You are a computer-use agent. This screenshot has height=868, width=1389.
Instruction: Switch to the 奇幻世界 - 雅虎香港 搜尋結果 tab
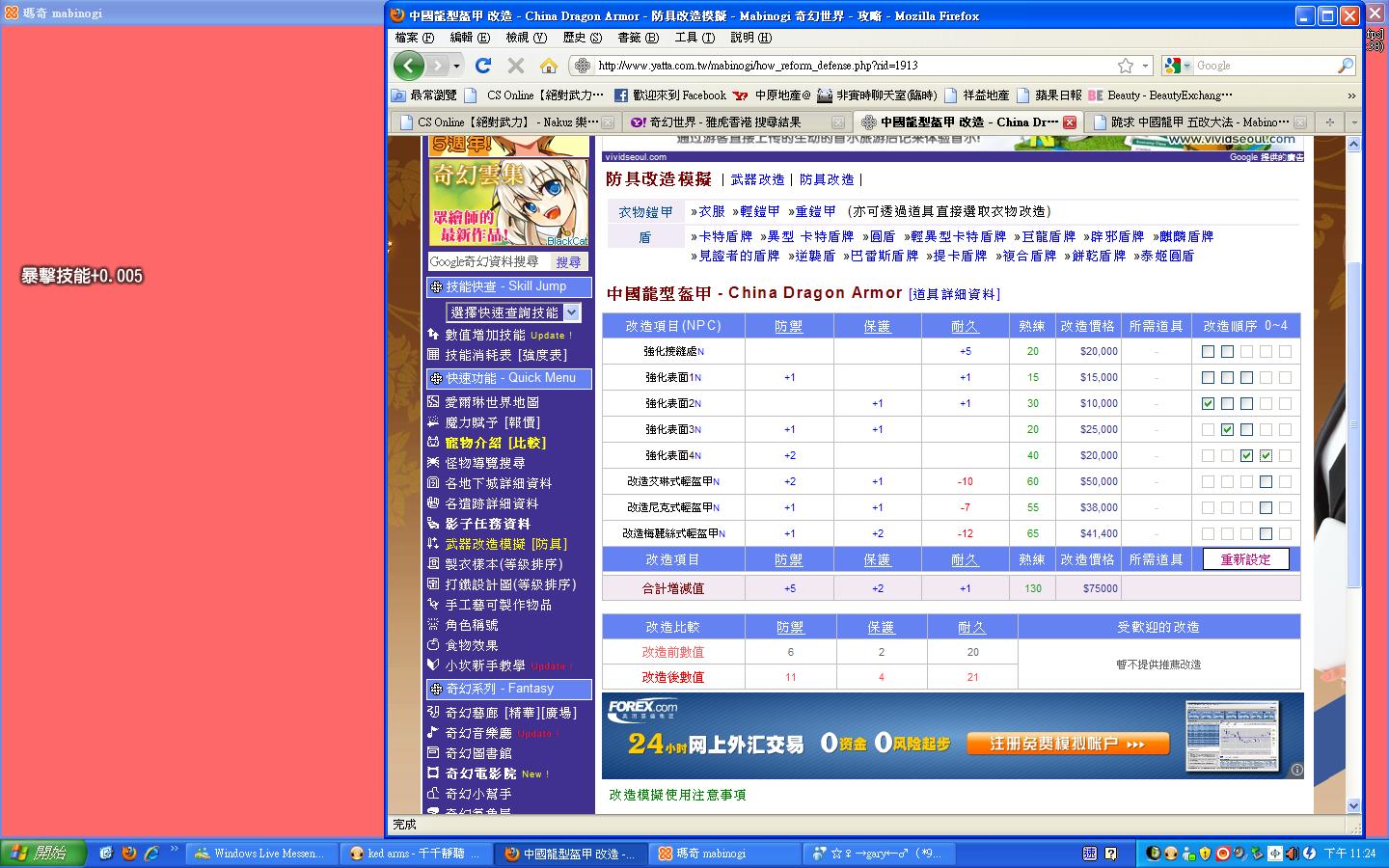click(729, 122)
